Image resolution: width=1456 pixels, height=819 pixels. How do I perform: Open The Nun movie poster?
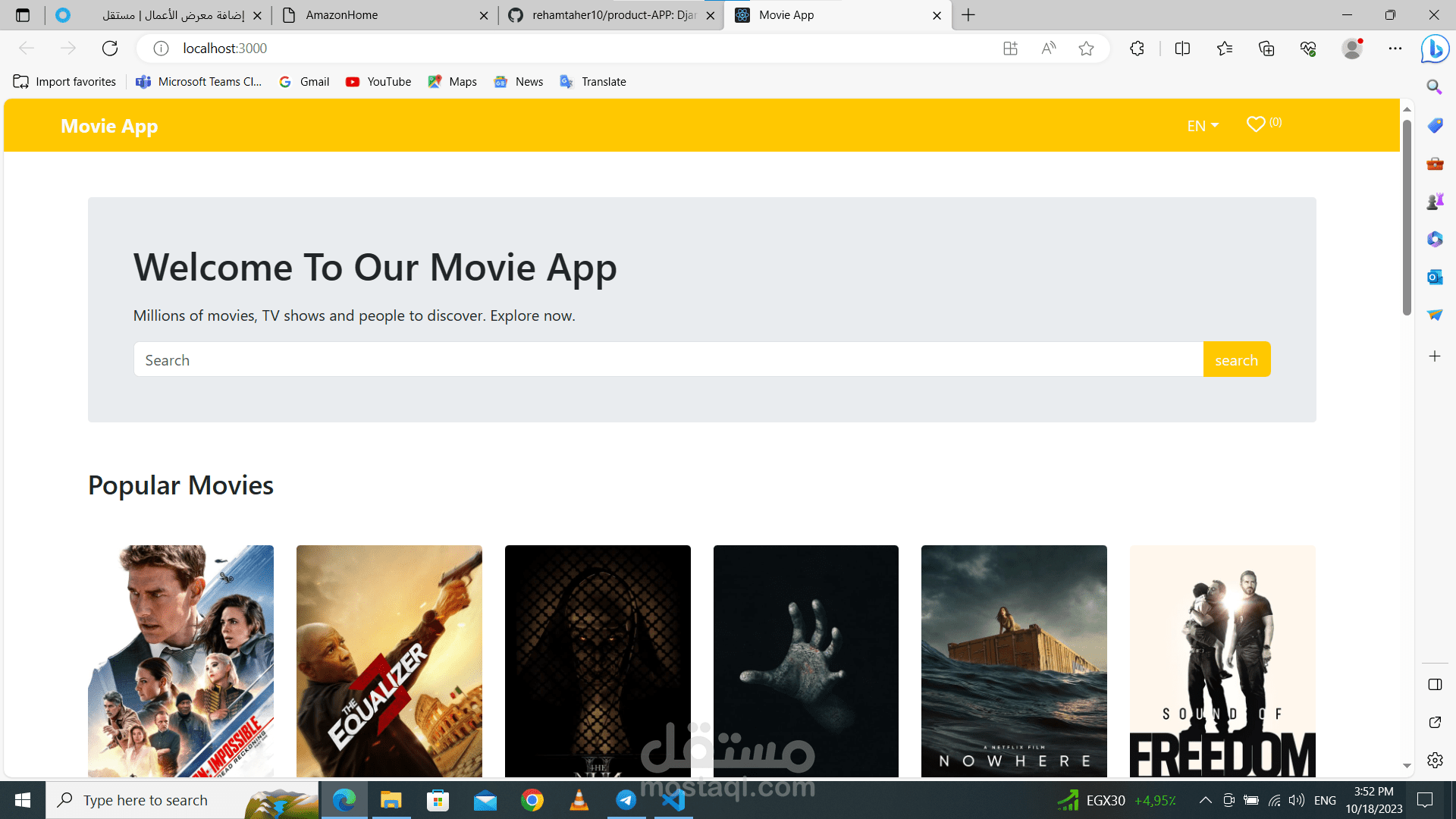pos(598,661)
